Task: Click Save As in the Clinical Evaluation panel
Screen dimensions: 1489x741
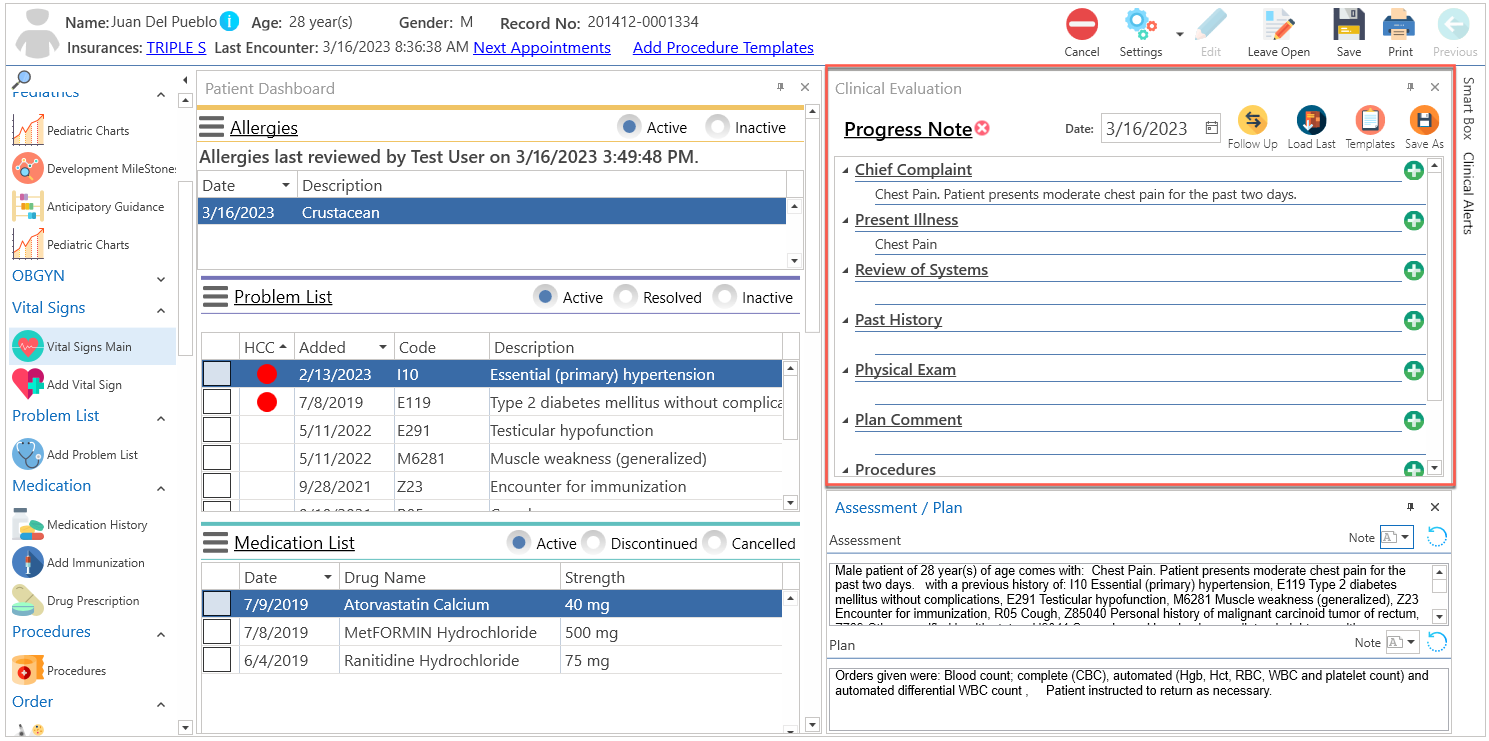Action: 1423,127
